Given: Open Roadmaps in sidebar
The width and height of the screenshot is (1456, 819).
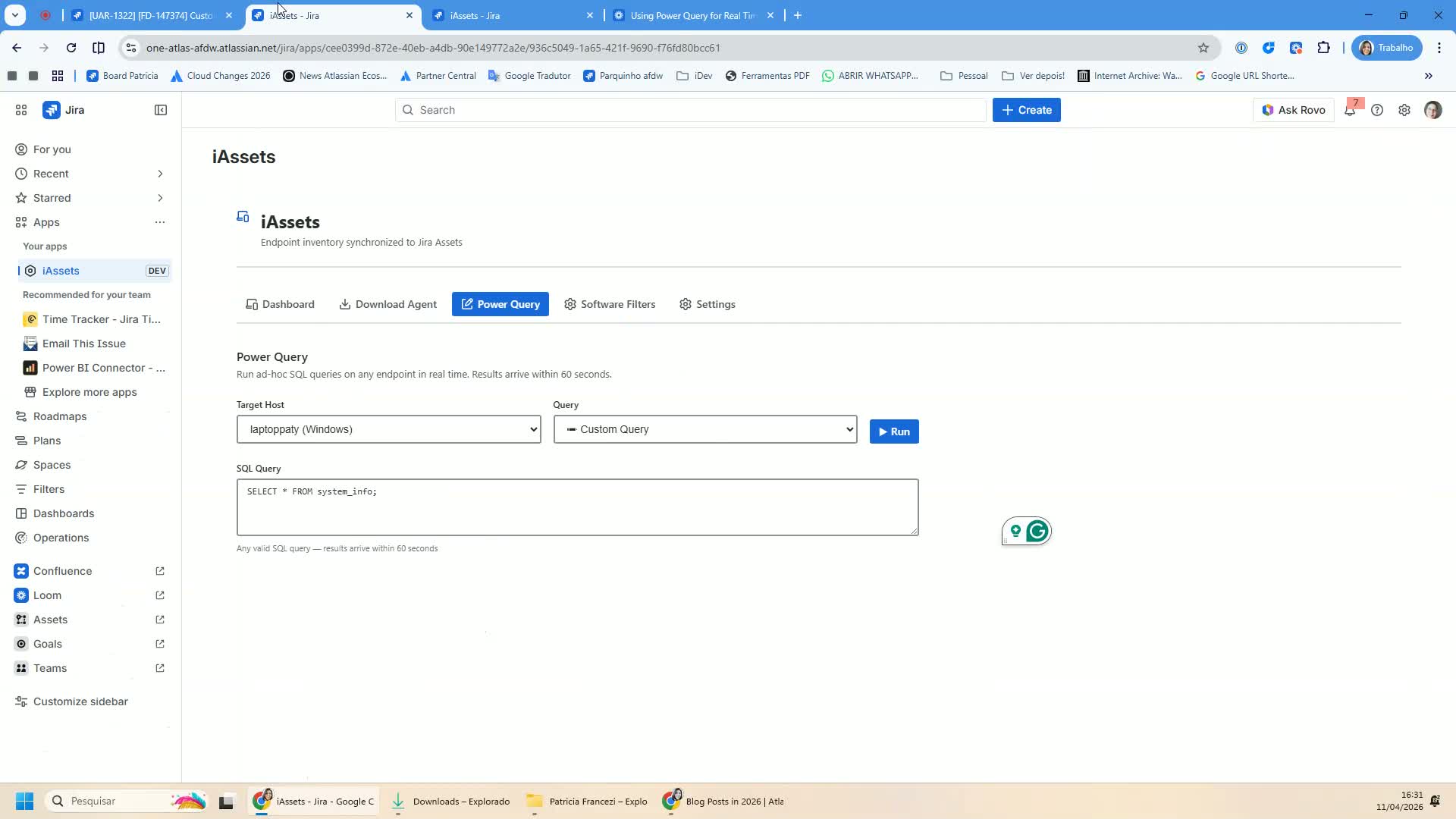Looking at the screenshot, I should (x=60, y=416).
